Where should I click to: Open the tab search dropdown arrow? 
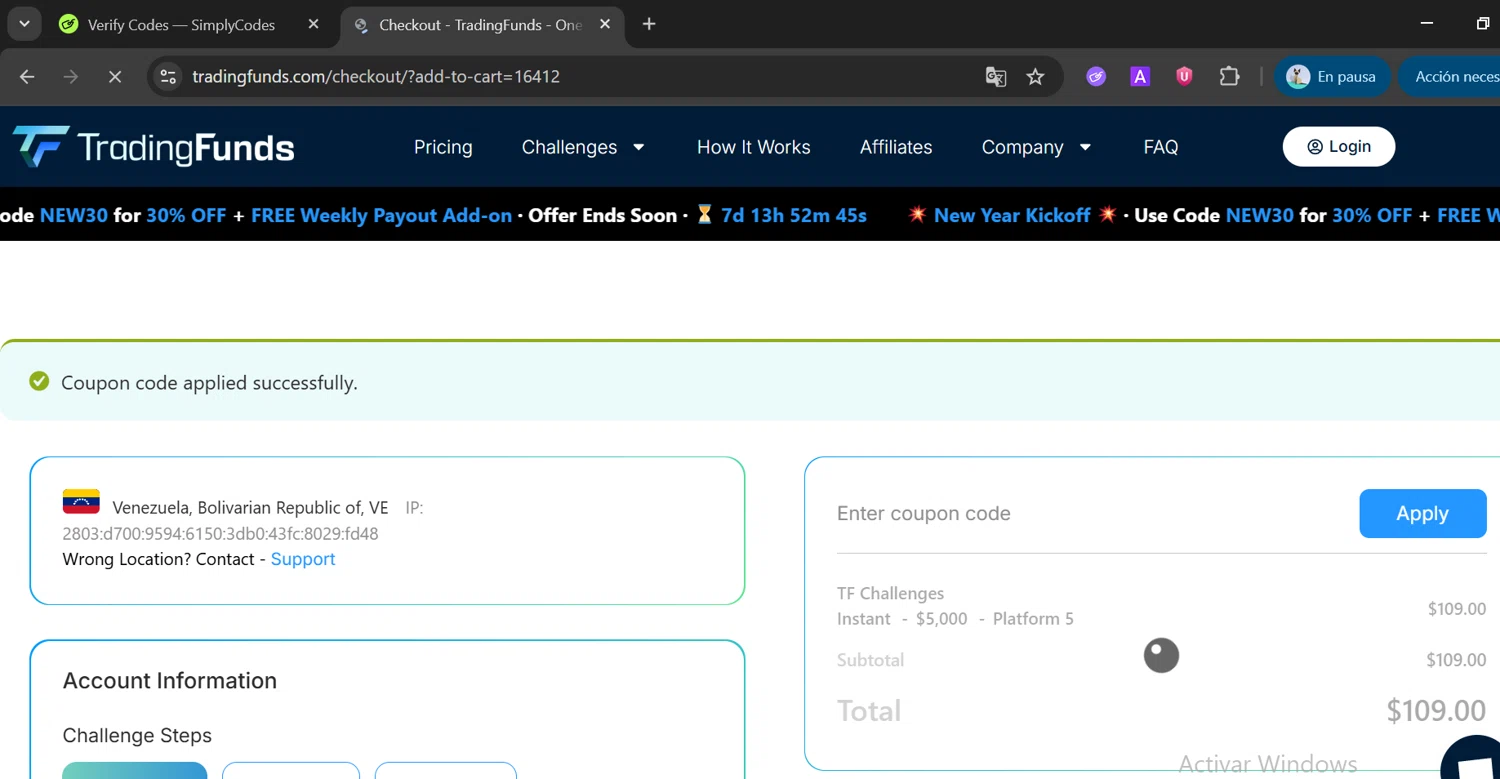[24, 24]
